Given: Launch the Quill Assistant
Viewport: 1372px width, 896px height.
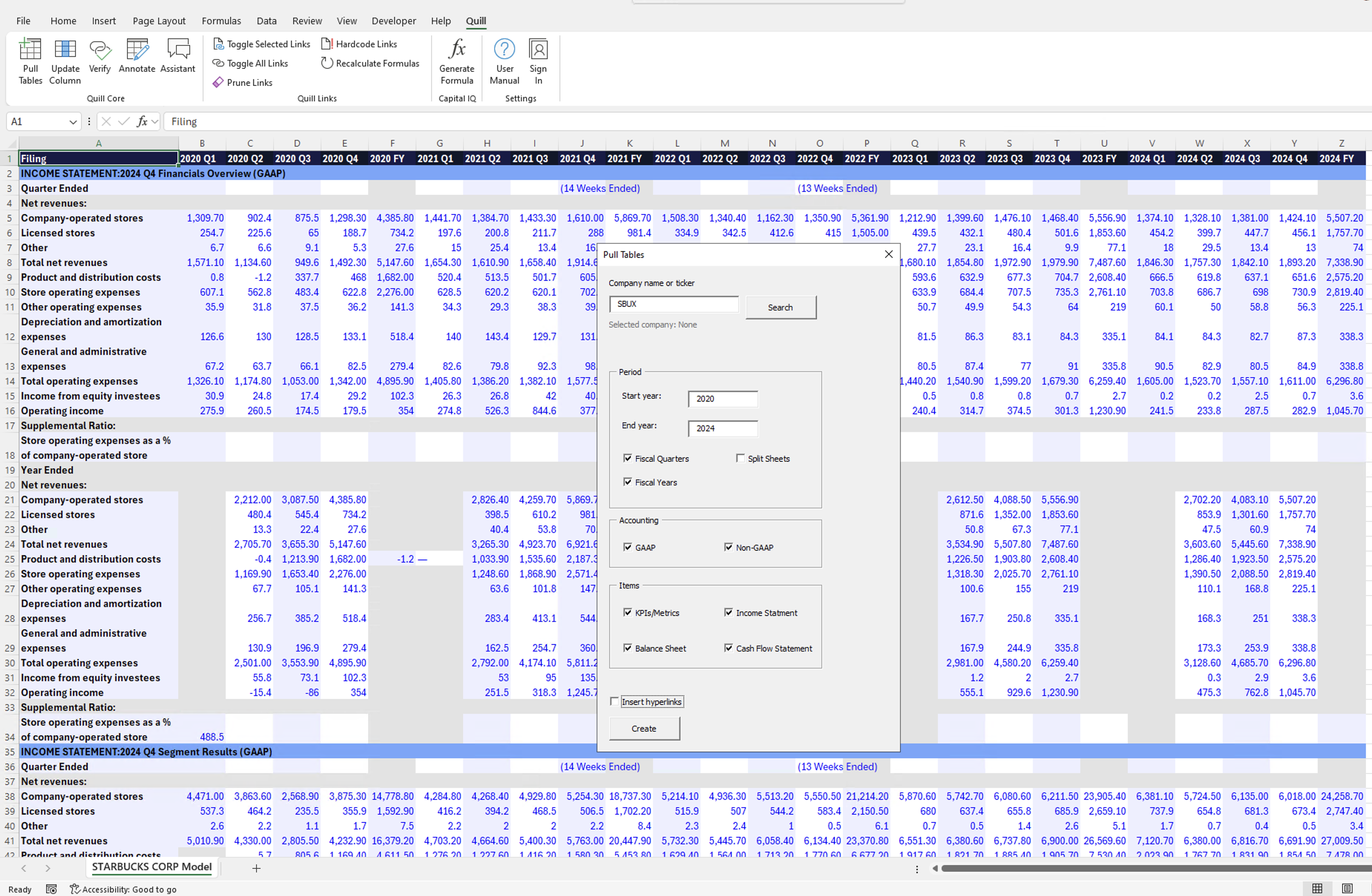Looking at the screenshot, I should click(x=178, y=56).
